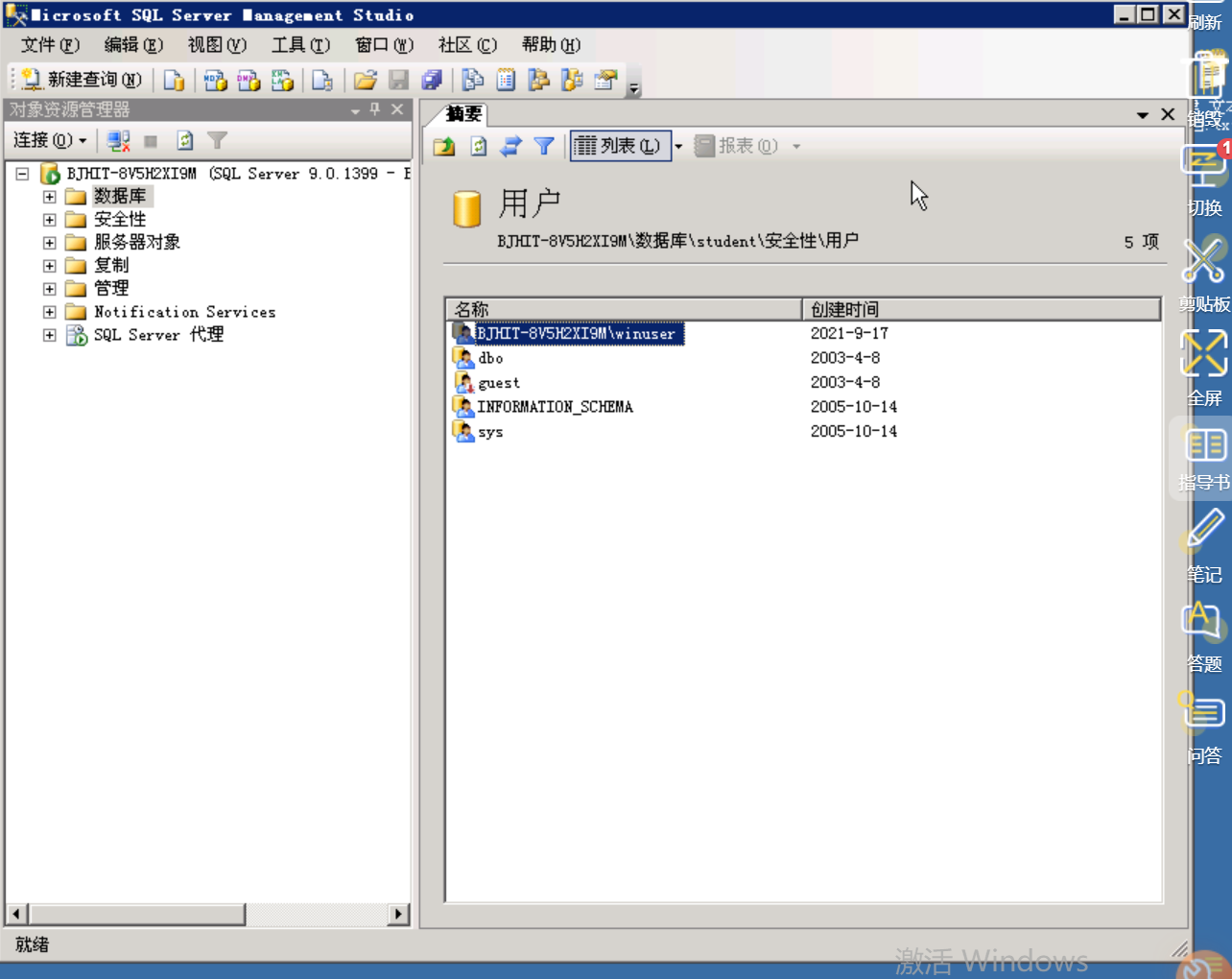Open the 社区 (Community) menu
This screenshot has height=979, width=1232.
point(467,45)
